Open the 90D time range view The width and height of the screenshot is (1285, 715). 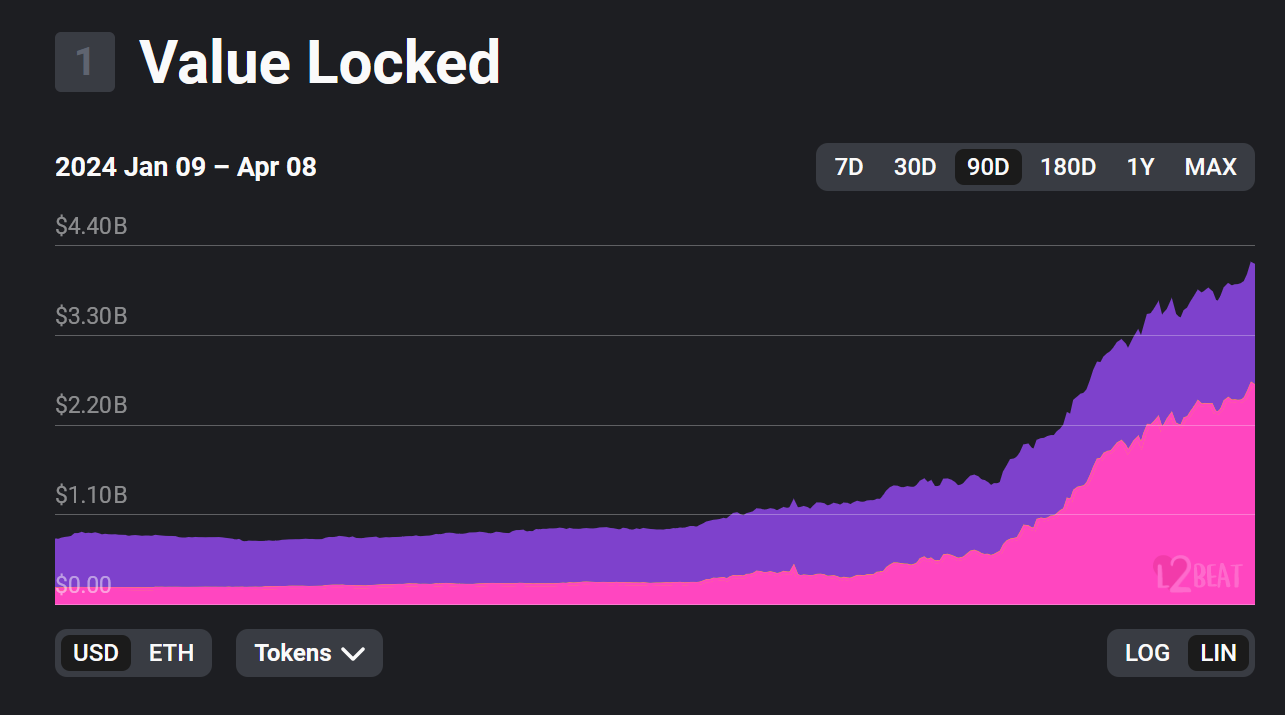987,167
